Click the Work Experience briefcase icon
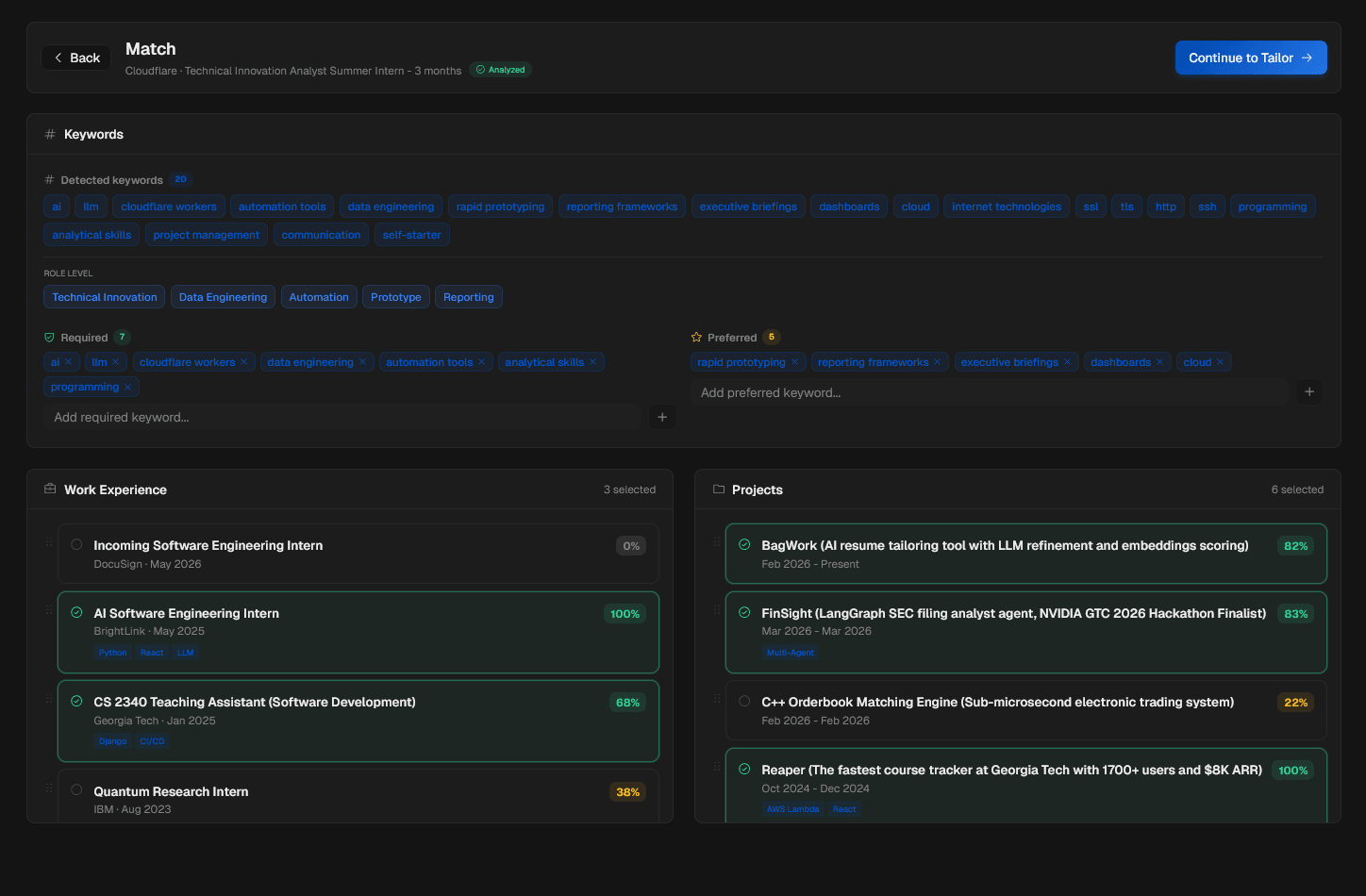The width and height of the screenshot is (1366, 896). pos(50,489)
